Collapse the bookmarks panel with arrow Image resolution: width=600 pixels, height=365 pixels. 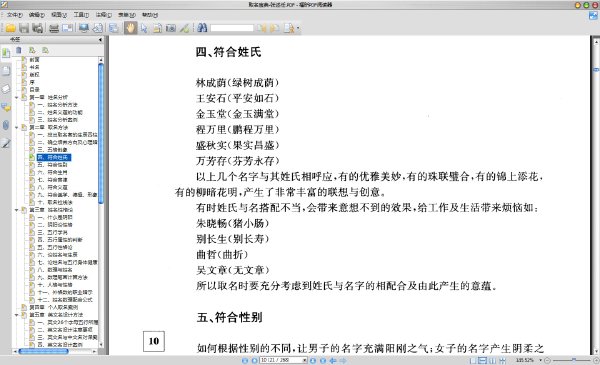100,39
